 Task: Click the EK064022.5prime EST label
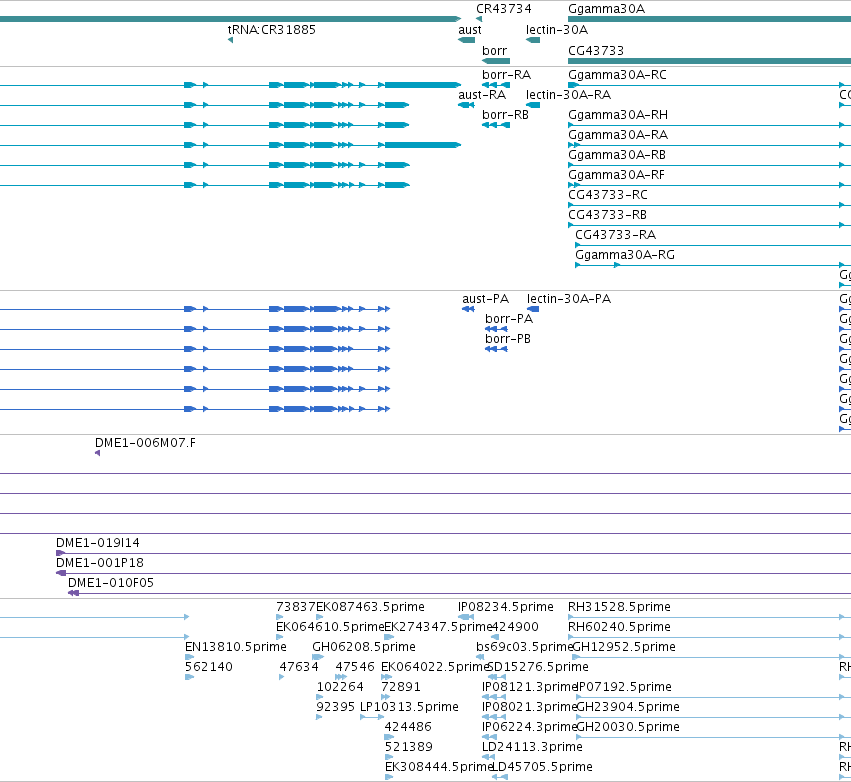[435, 667]
